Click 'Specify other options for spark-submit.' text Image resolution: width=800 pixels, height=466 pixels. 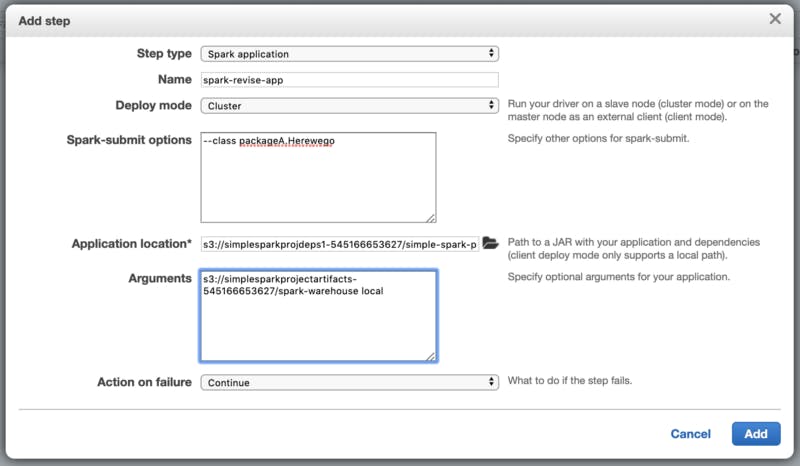[598, 138]
